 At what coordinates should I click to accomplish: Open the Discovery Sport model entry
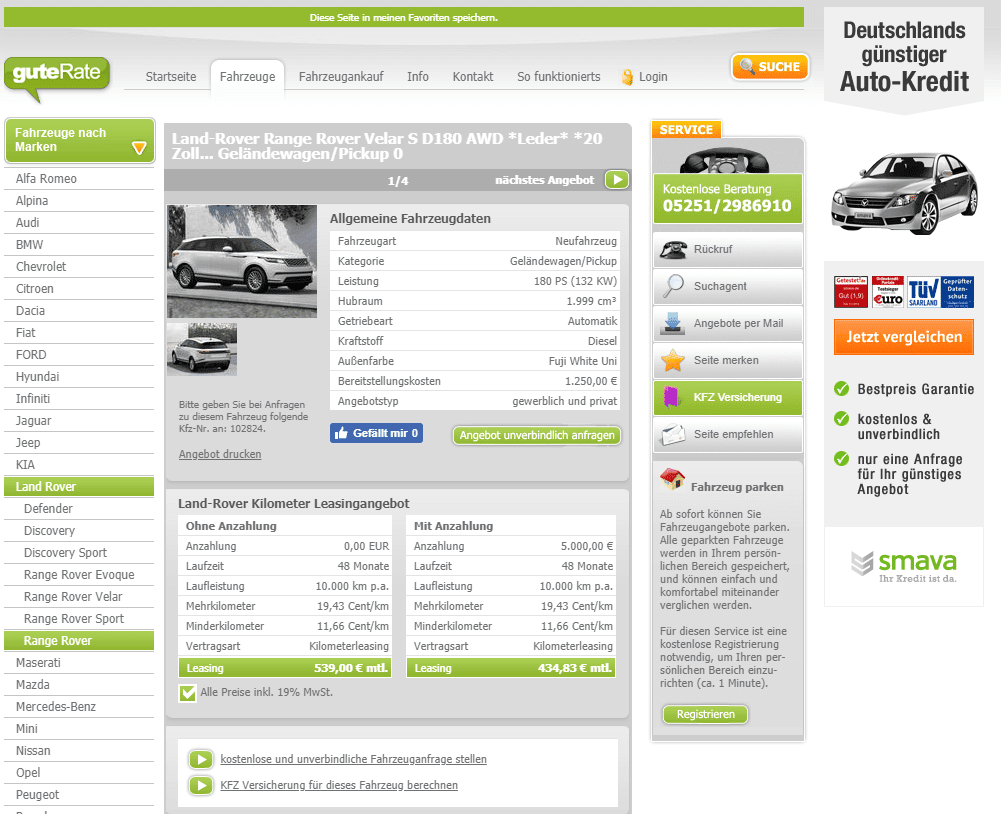79,553
